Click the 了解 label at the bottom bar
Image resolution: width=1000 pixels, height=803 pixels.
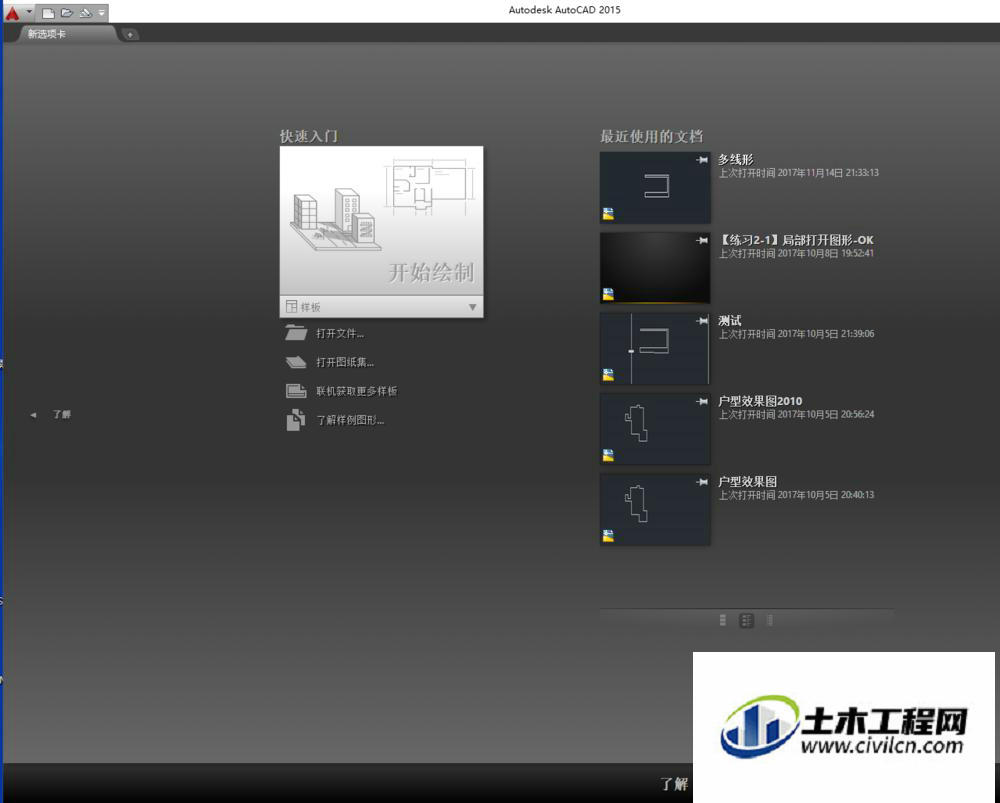[x=674, y=783]
